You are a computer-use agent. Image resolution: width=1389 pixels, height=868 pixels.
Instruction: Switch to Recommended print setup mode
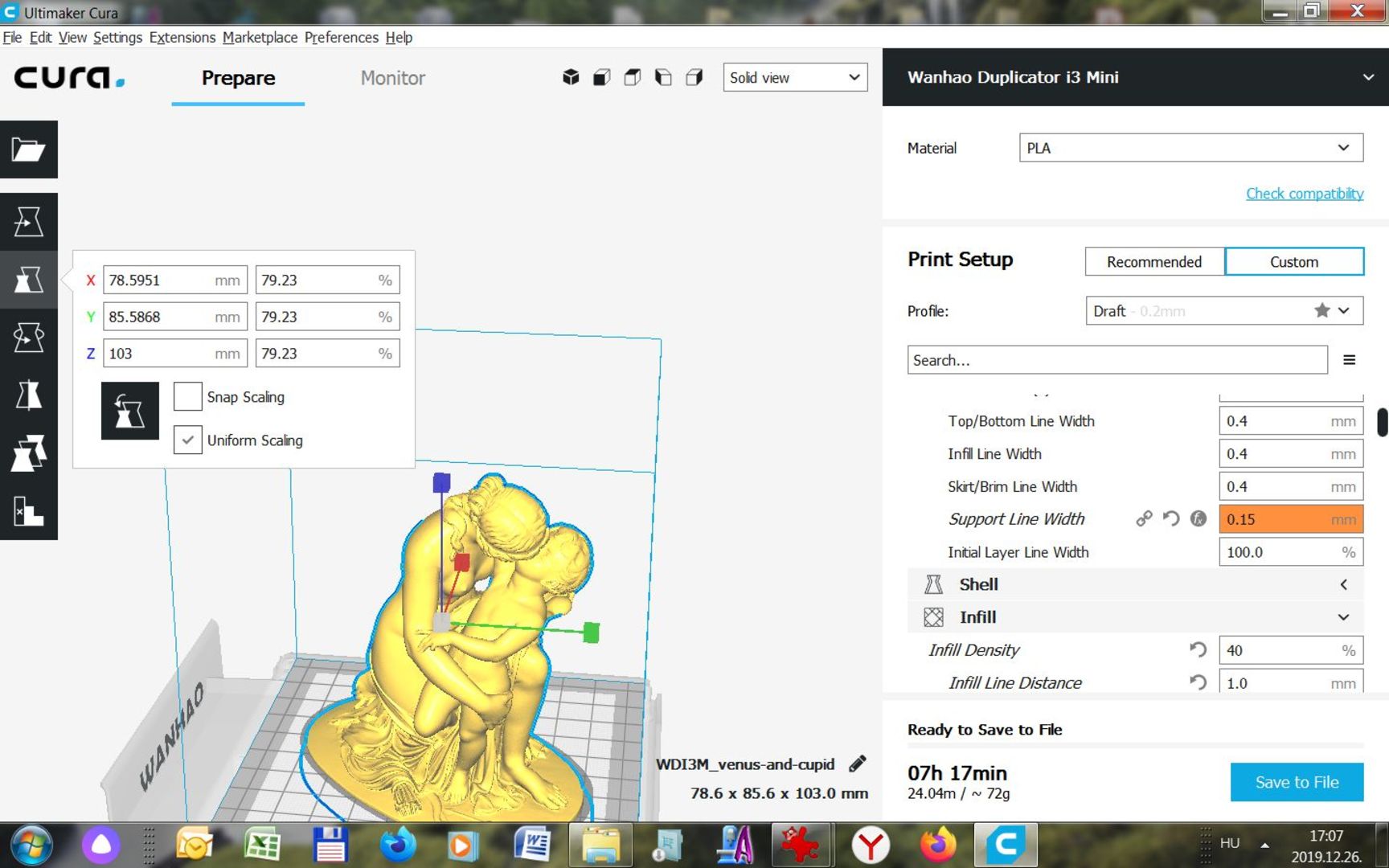click(x=1153, y=262)
